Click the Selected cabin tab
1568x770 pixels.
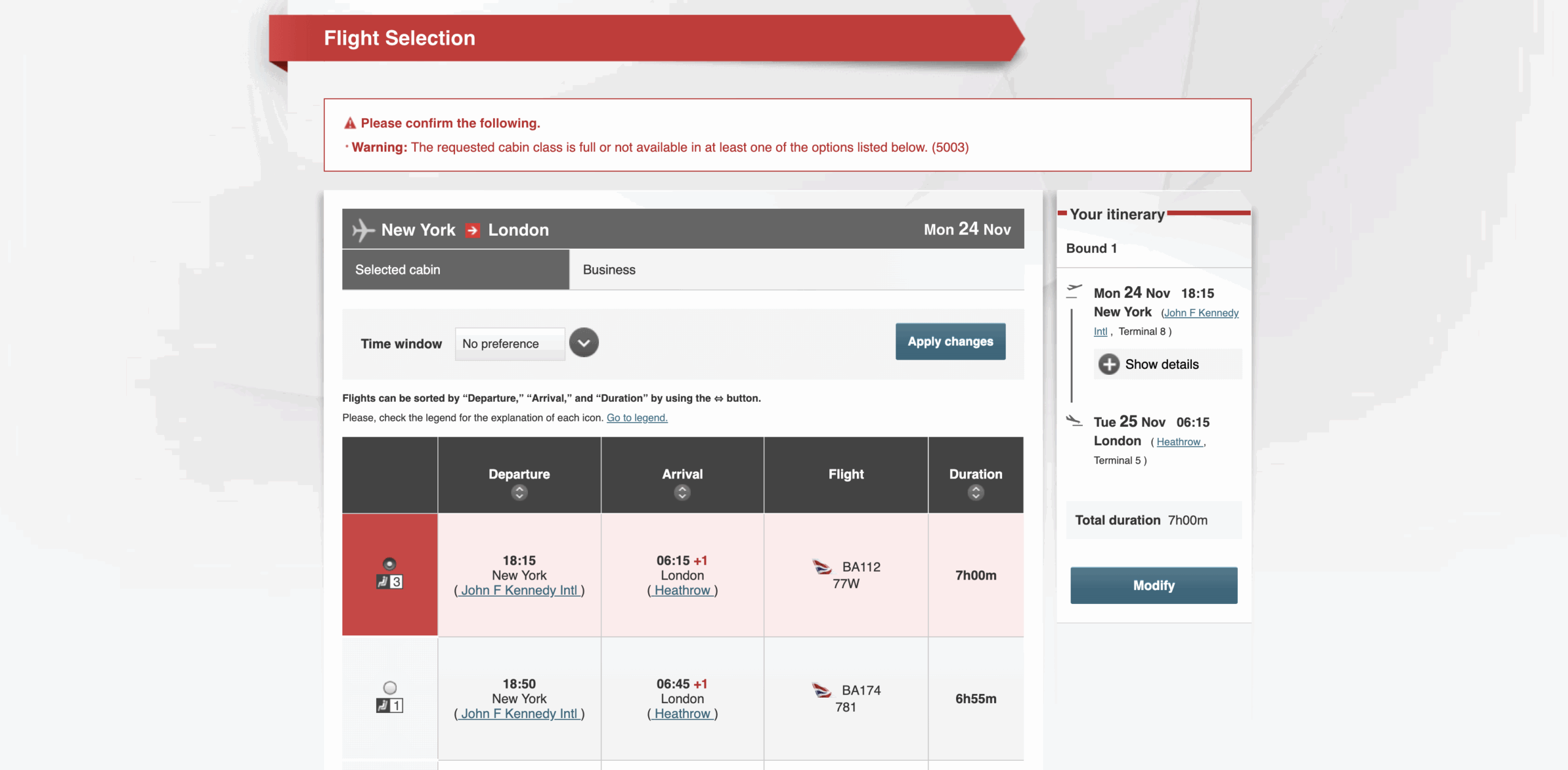coord(398,270)
